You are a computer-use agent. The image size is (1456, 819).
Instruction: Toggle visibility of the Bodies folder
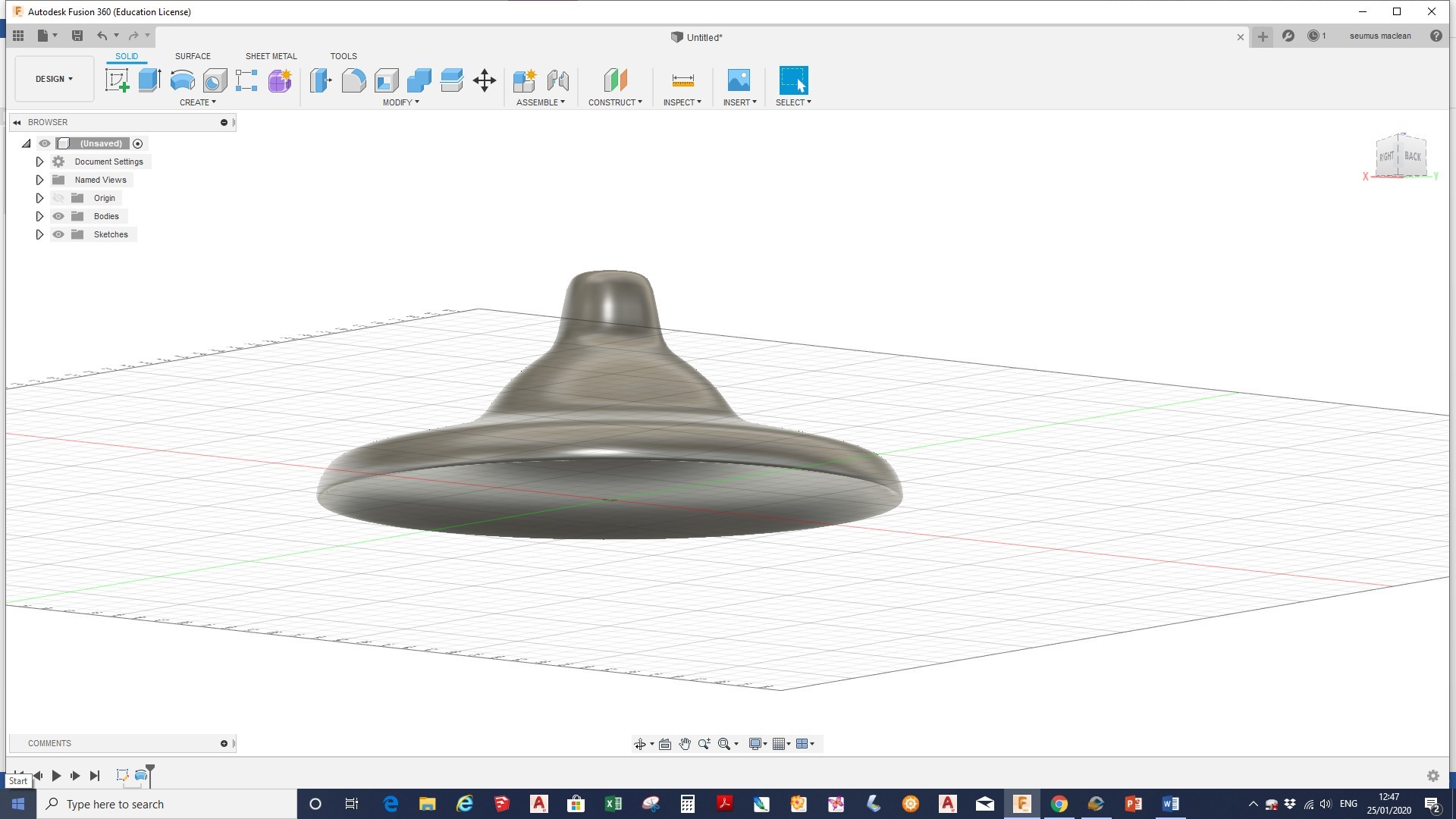pyautogui.click(x=58, y=216)
